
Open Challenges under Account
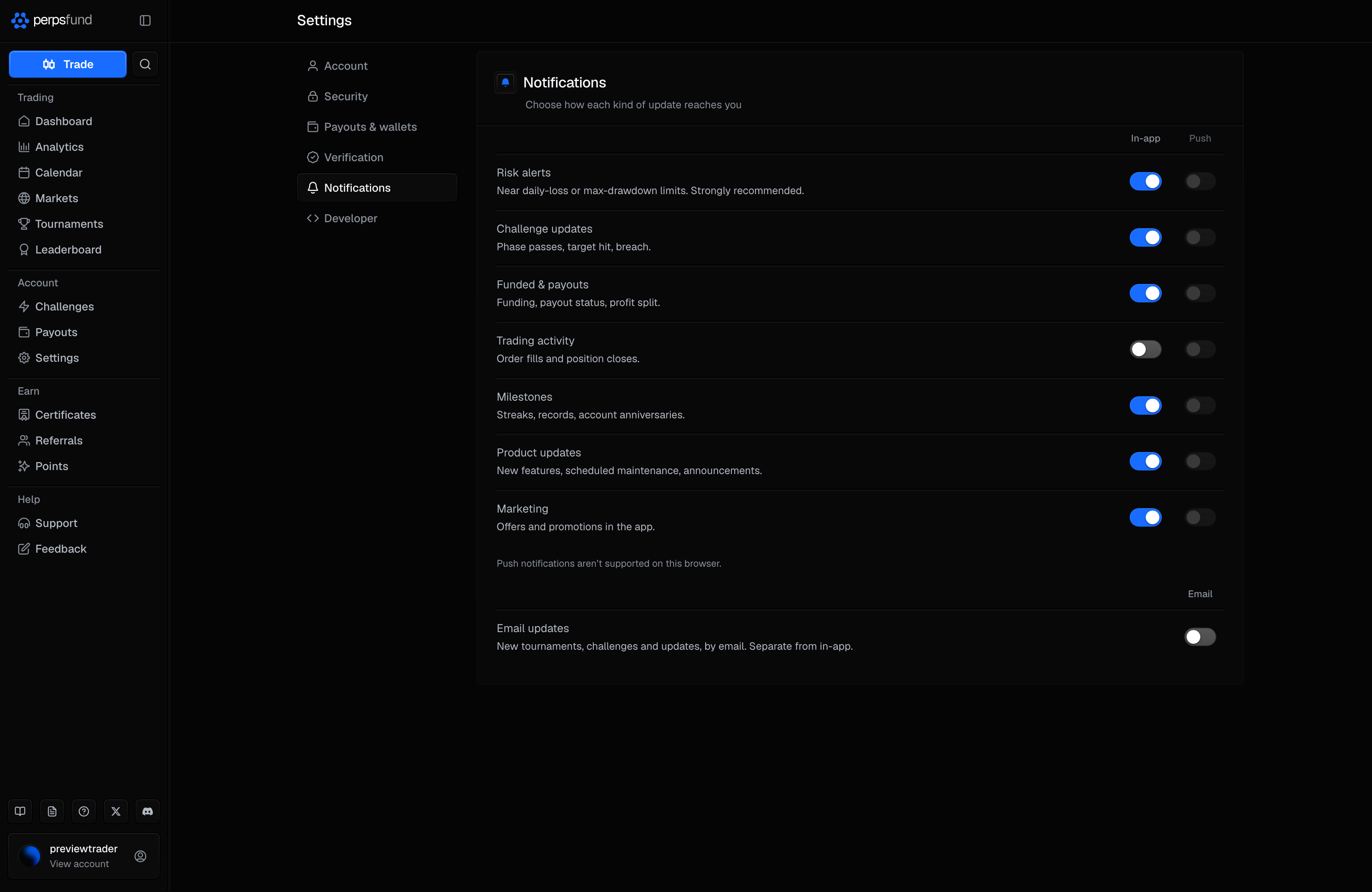83,306
